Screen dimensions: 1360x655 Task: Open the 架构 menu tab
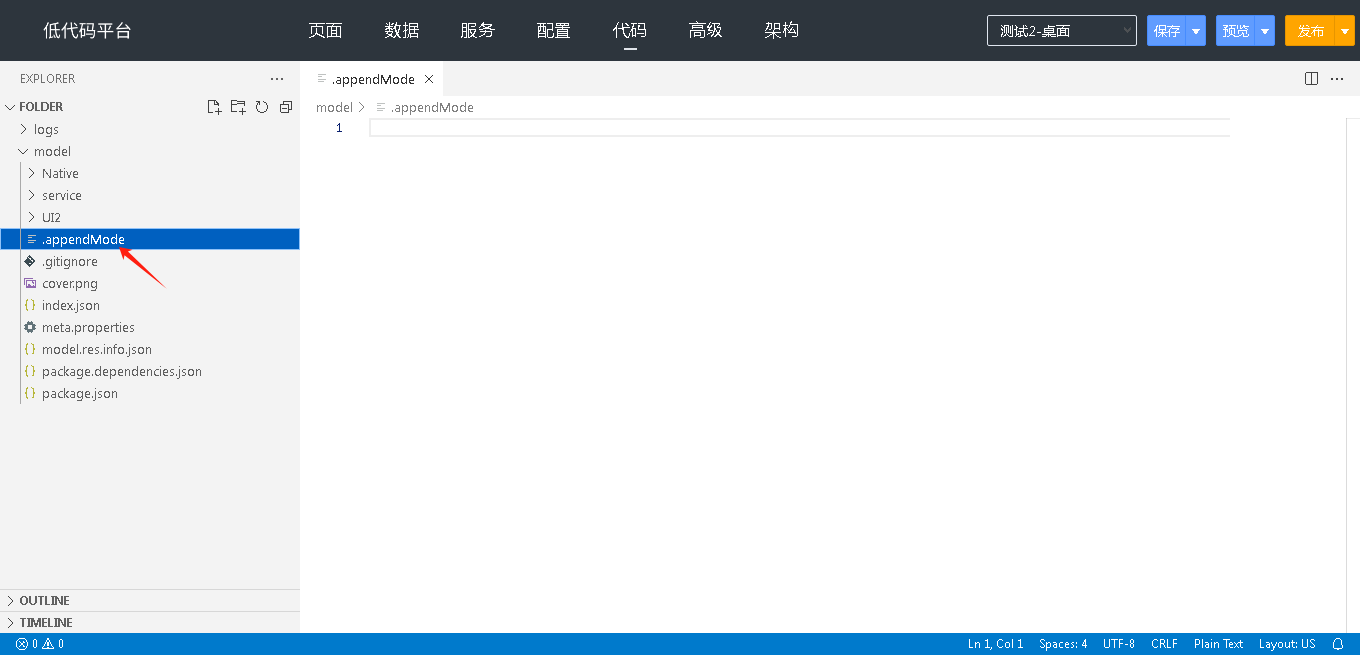pyautogui.click(x=781, y=30)
